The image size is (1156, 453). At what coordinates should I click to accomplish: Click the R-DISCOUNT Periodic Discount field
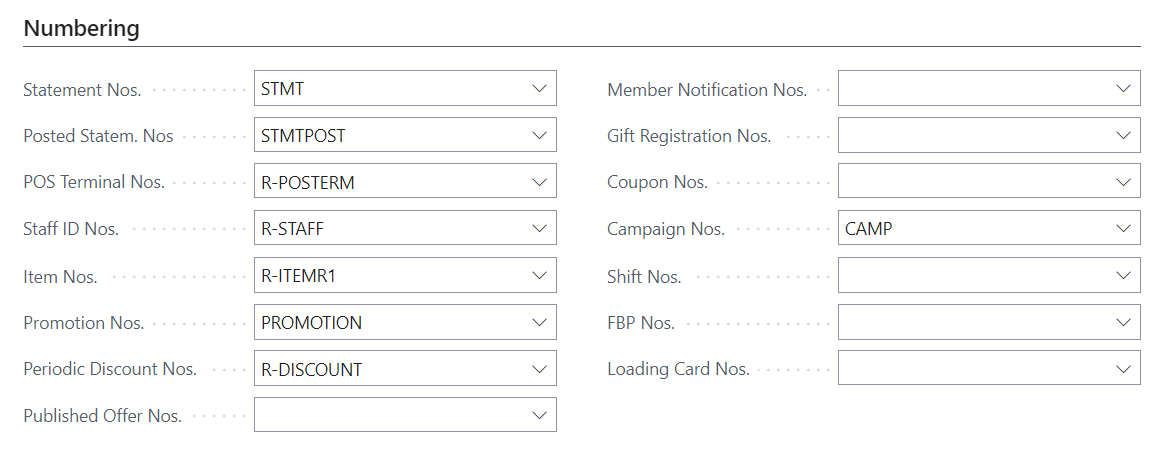[312, 369]
